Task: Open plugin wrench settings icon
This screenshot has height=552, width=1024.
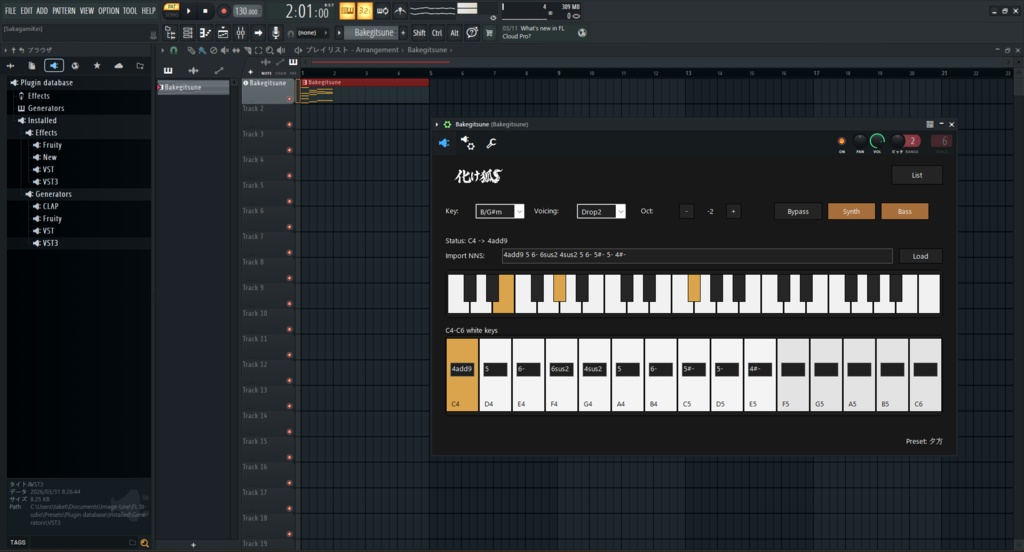Action: point(491,142)
